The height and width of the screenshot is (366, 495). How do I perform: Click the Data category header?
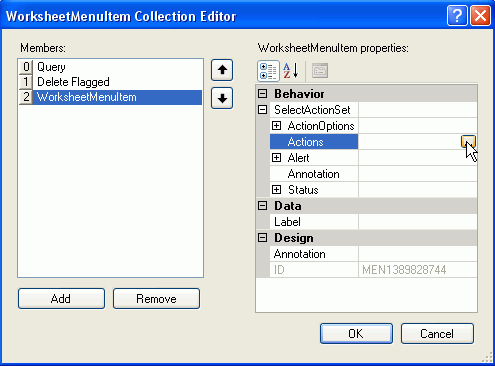coord(288,206)
